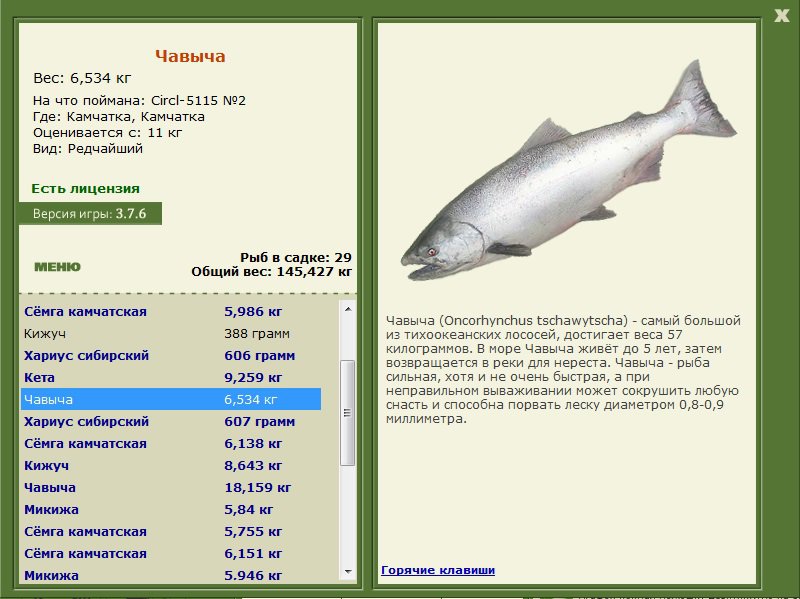
Task: Click the scrollbar up arrow in fish list
Action: [348, 309]
